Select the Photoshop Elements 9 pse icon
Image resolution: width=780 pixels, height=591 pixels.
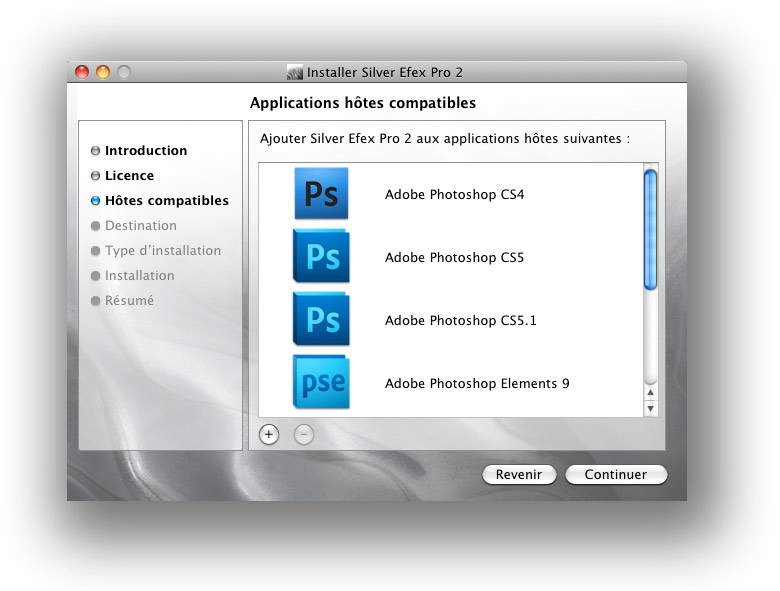pyautogui.click(x=321, y=382)
